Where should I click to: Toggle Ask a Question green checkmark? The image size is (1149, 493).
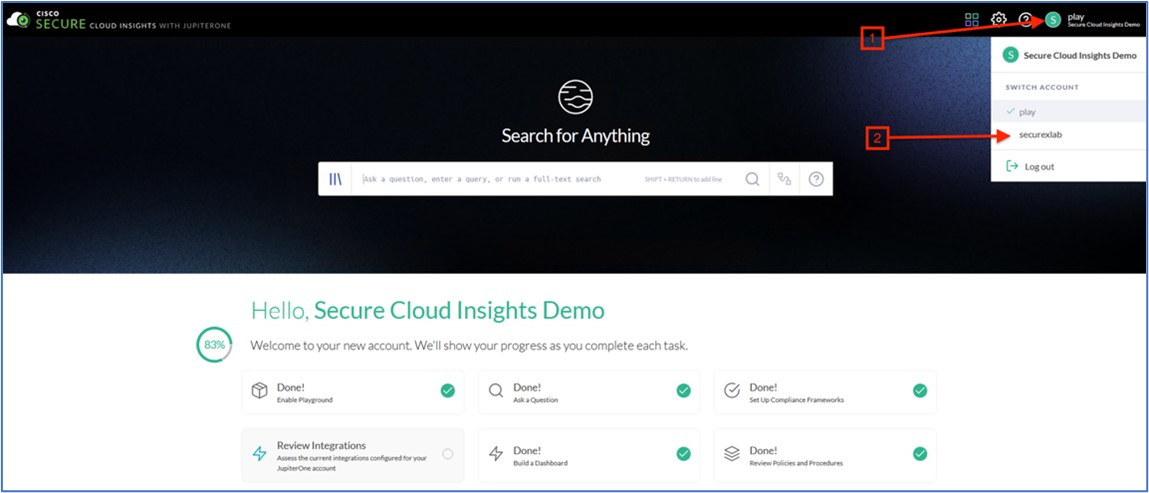684,390
